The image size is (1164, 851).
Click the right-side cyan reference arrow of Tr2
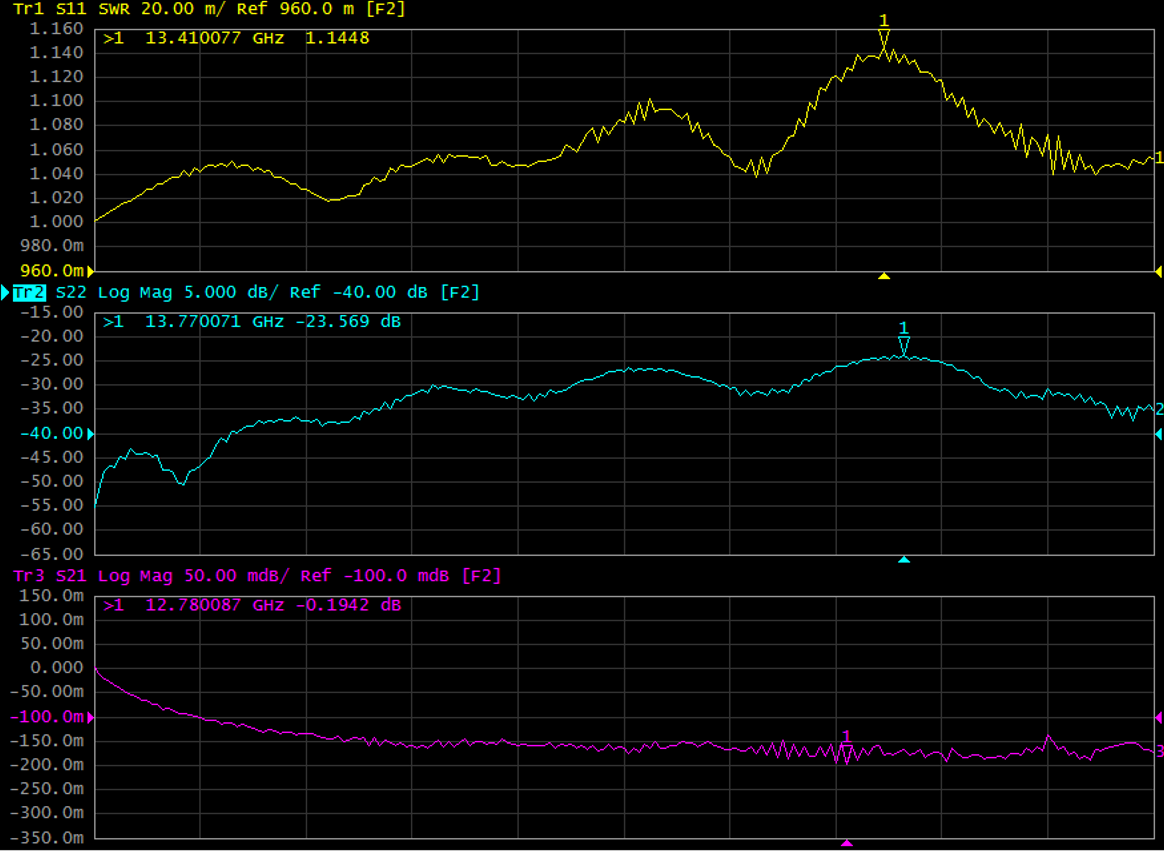click(1158, 433)
